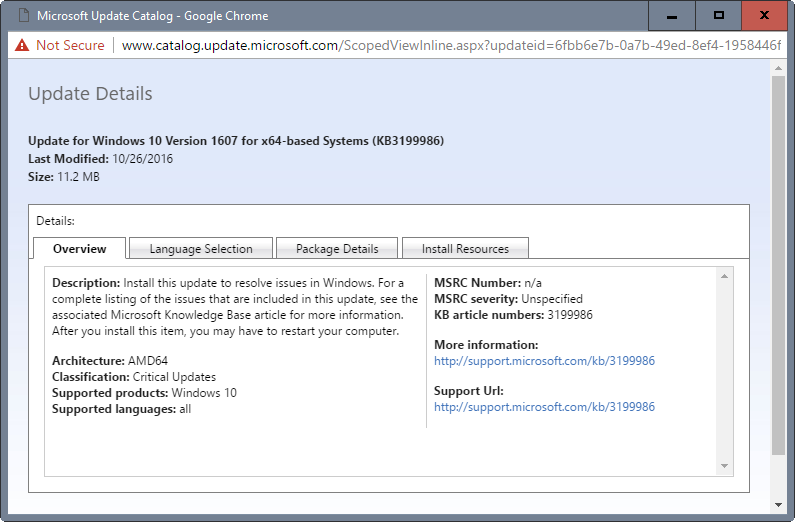
Task: Click the Supported products value Windows 10
Action: pos(204,393)
